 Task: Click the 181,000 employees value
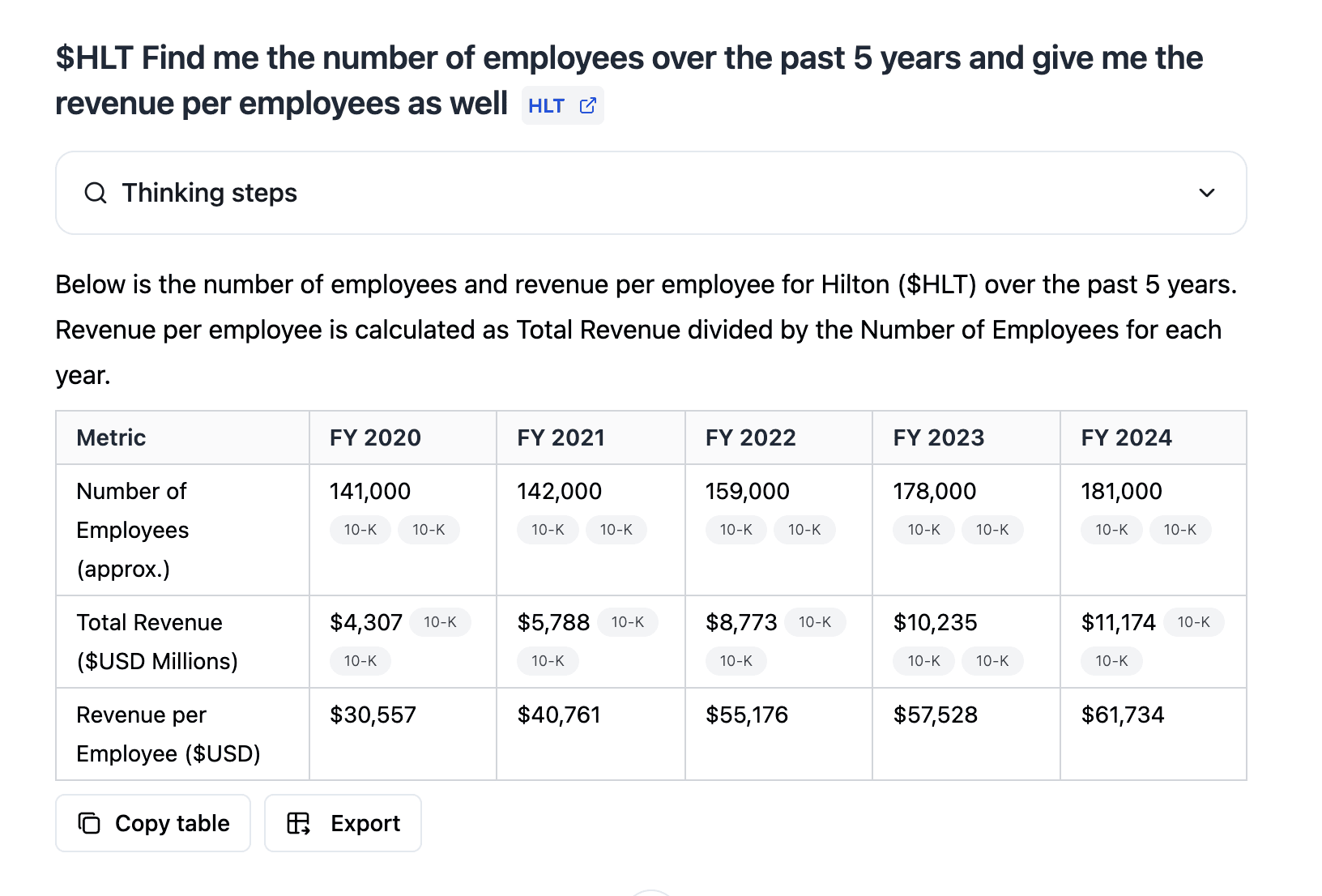[x=1122, y=491]
